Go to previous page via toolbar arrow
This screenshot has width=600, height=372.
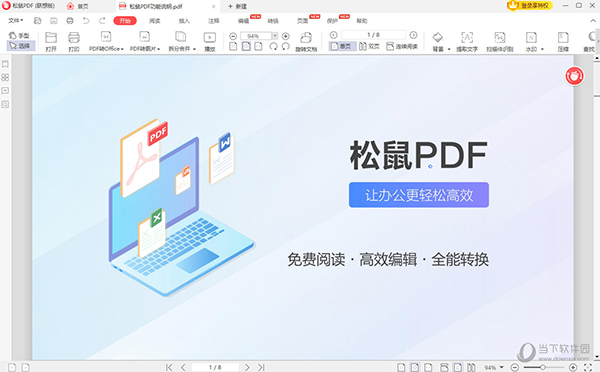pyautogui.click(x=334, y=35)
